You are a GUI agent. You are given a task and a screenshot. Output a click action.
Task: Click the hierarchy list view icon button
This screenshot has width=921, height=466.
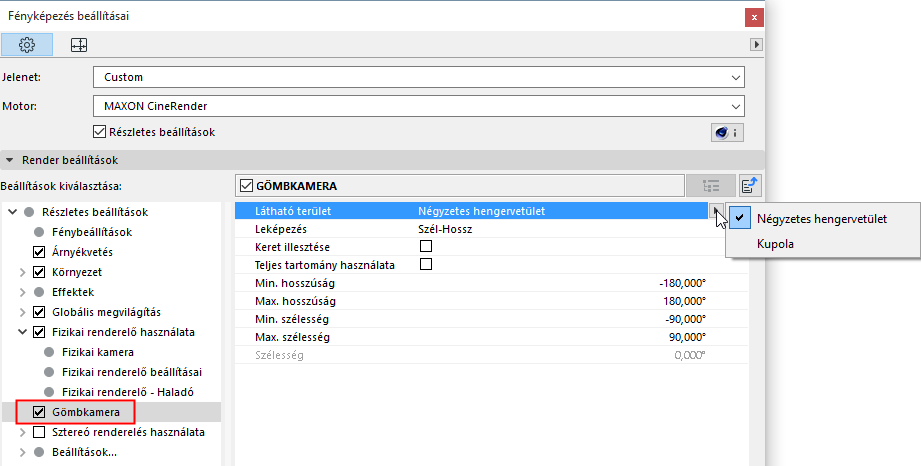click(711, 186)
